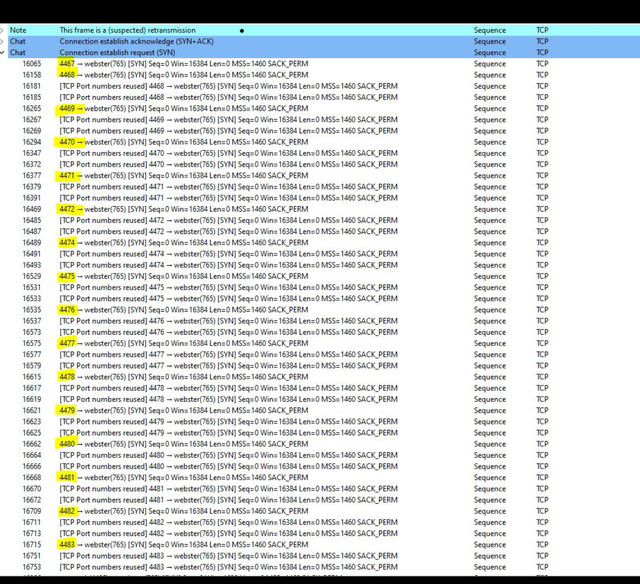Choose packet 16711 row
The height and width of the screenshot is (584, 640).
coord(320,523)
